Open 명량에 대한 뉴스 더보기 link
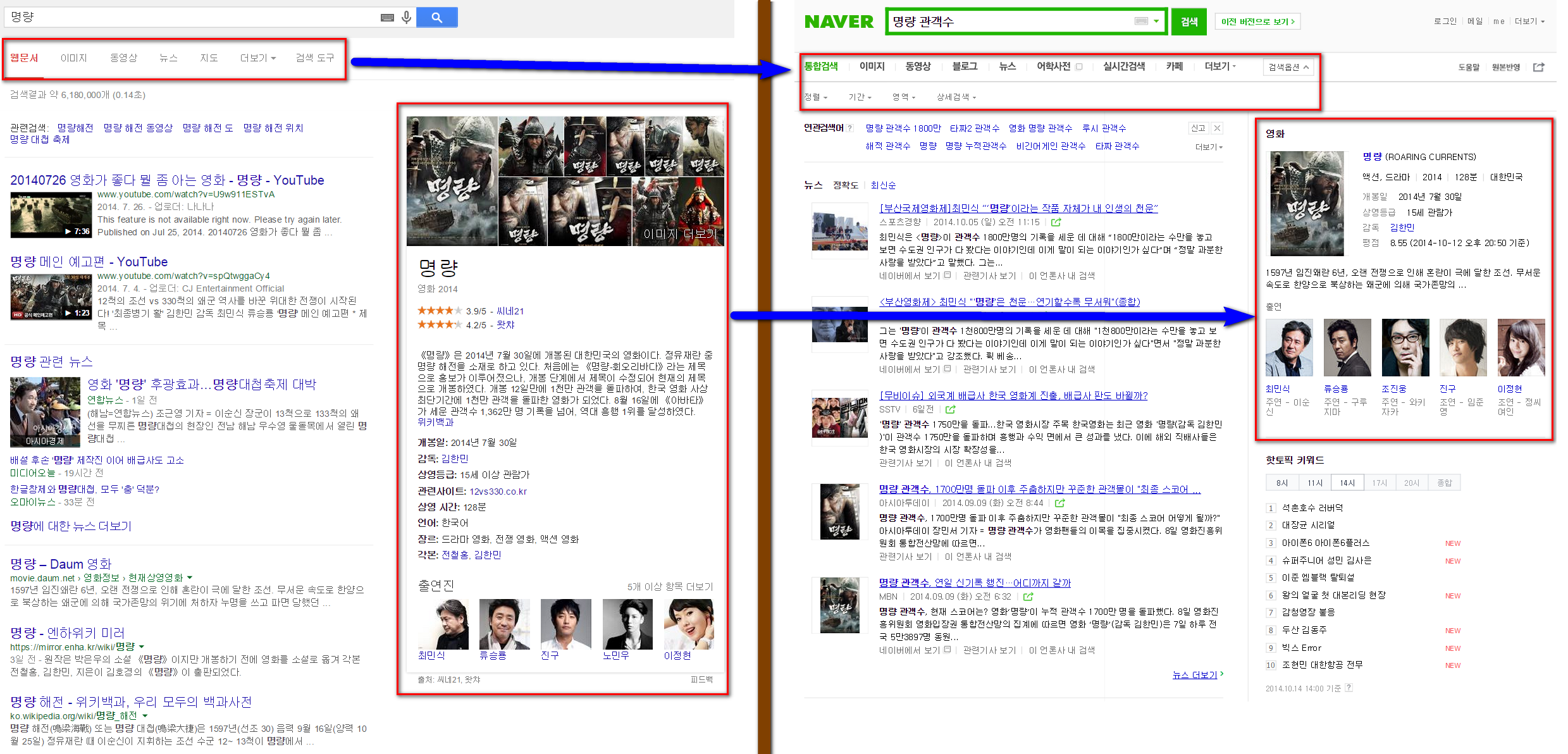Image resolution: width=1568 pixels, height=754 pixels. point(71,526)
